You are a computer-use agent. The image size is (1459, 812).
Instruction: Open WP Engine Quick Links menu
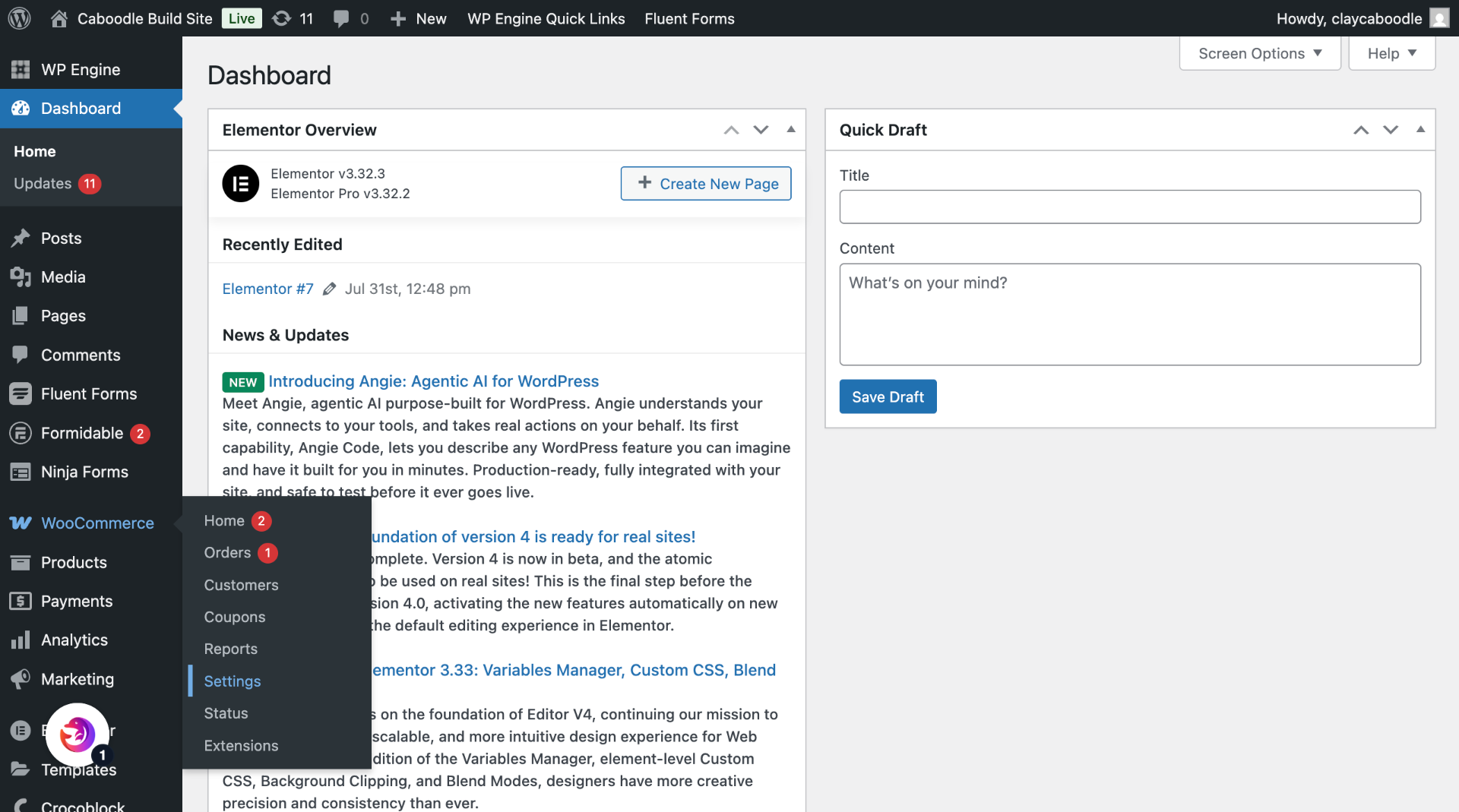(546, 18)
